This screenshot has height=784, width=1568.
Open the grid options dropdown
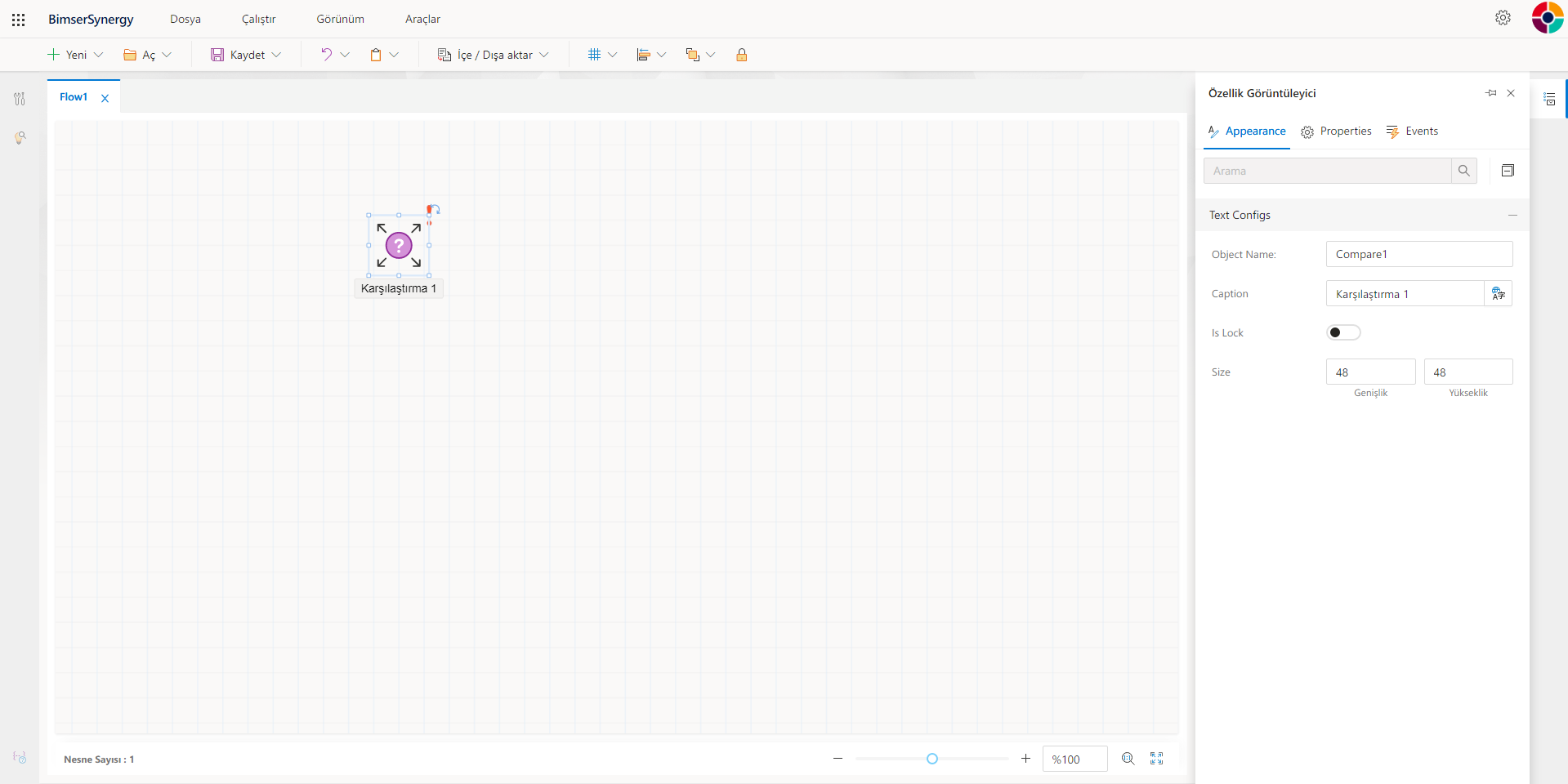point(612,55)
